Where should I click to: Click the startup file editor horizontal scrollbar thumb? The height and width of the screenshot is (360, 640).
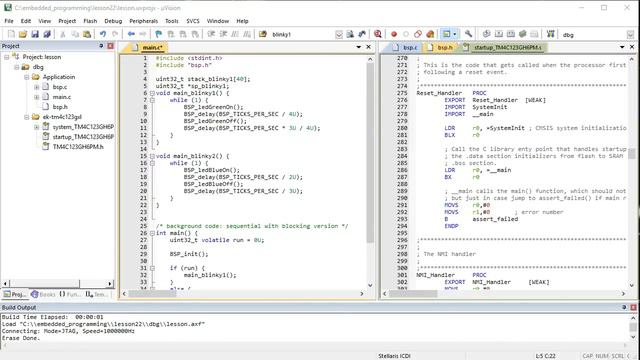coord(413,293)
